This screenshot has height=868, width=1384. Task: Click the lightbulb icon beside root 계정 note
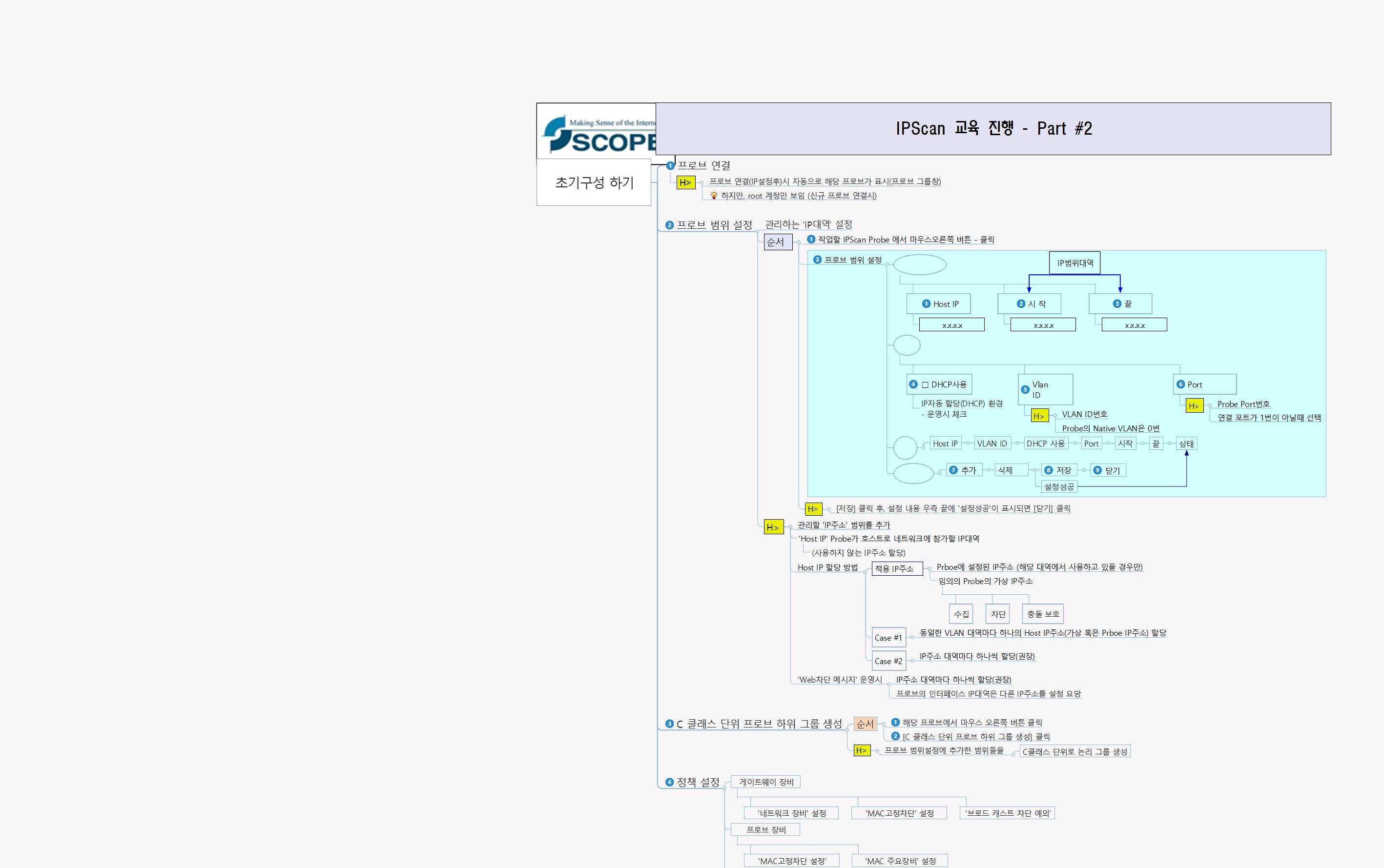[x=714, y=196]
